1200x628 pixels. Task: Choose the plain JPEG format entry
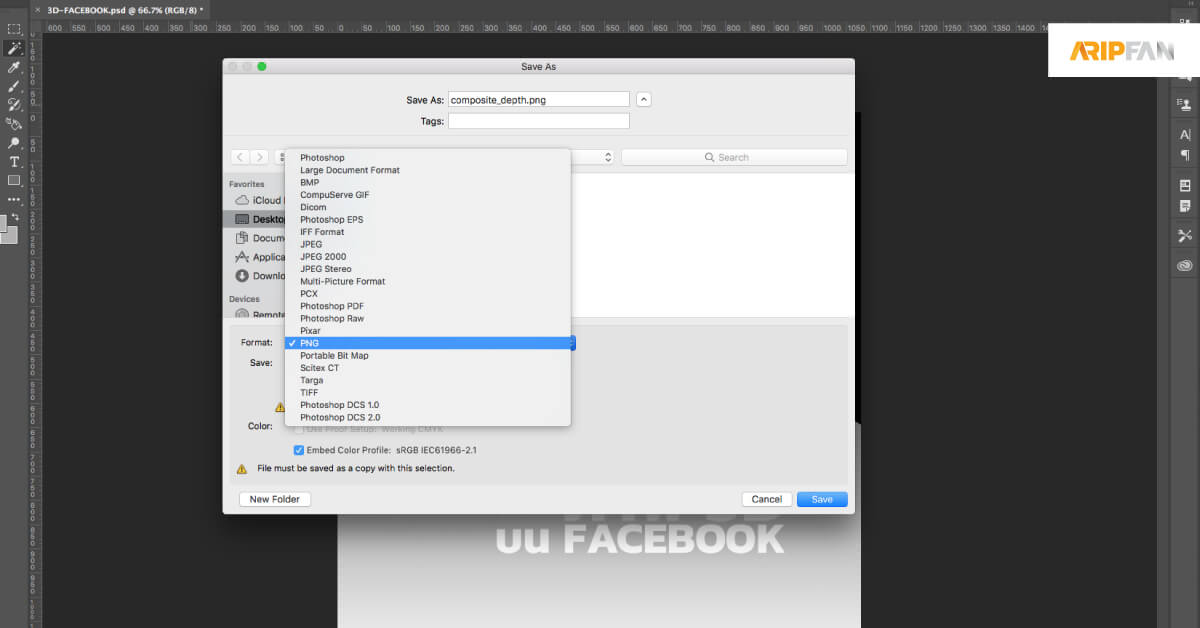427,244
